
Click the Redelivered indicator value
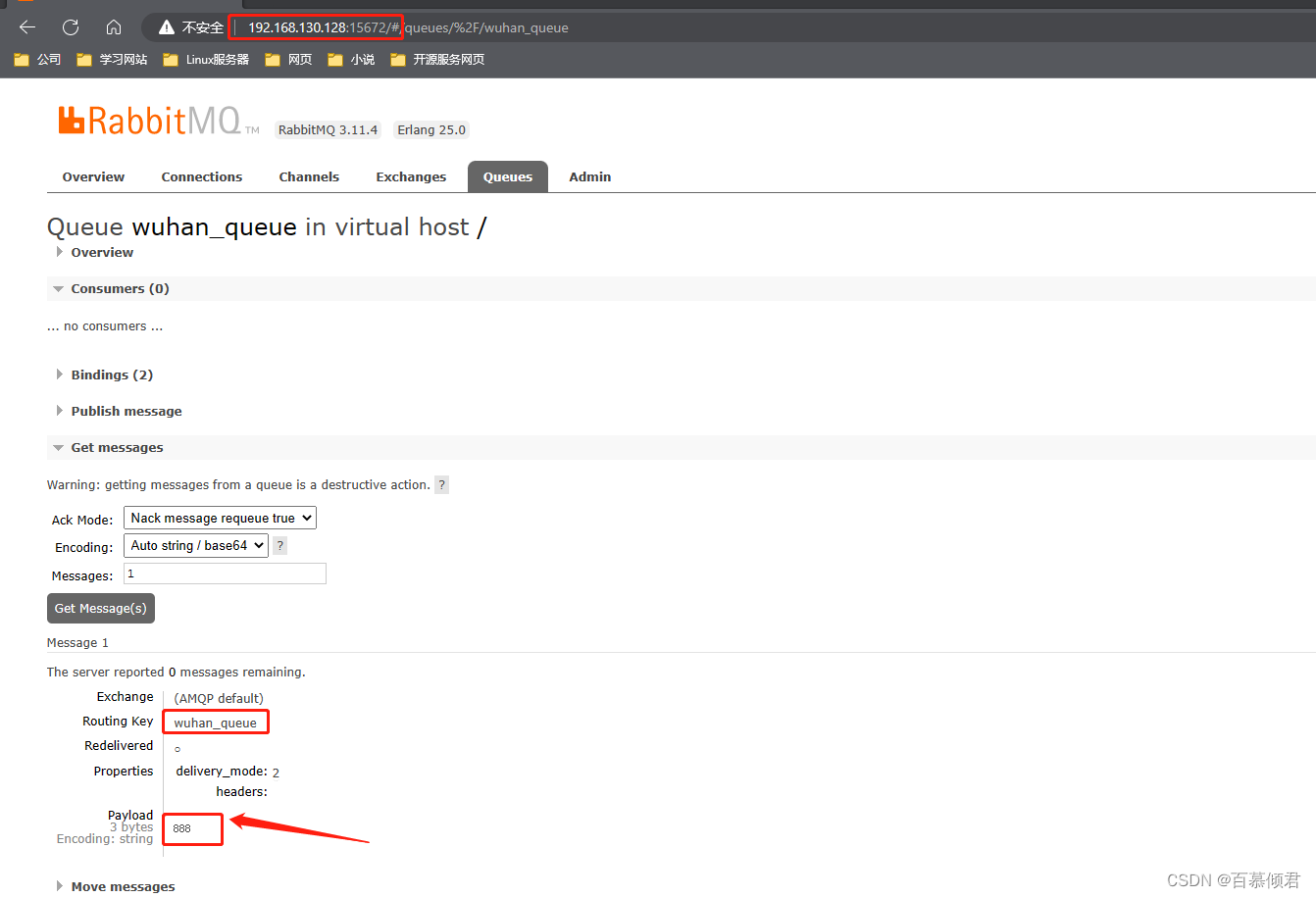[177, 750]
